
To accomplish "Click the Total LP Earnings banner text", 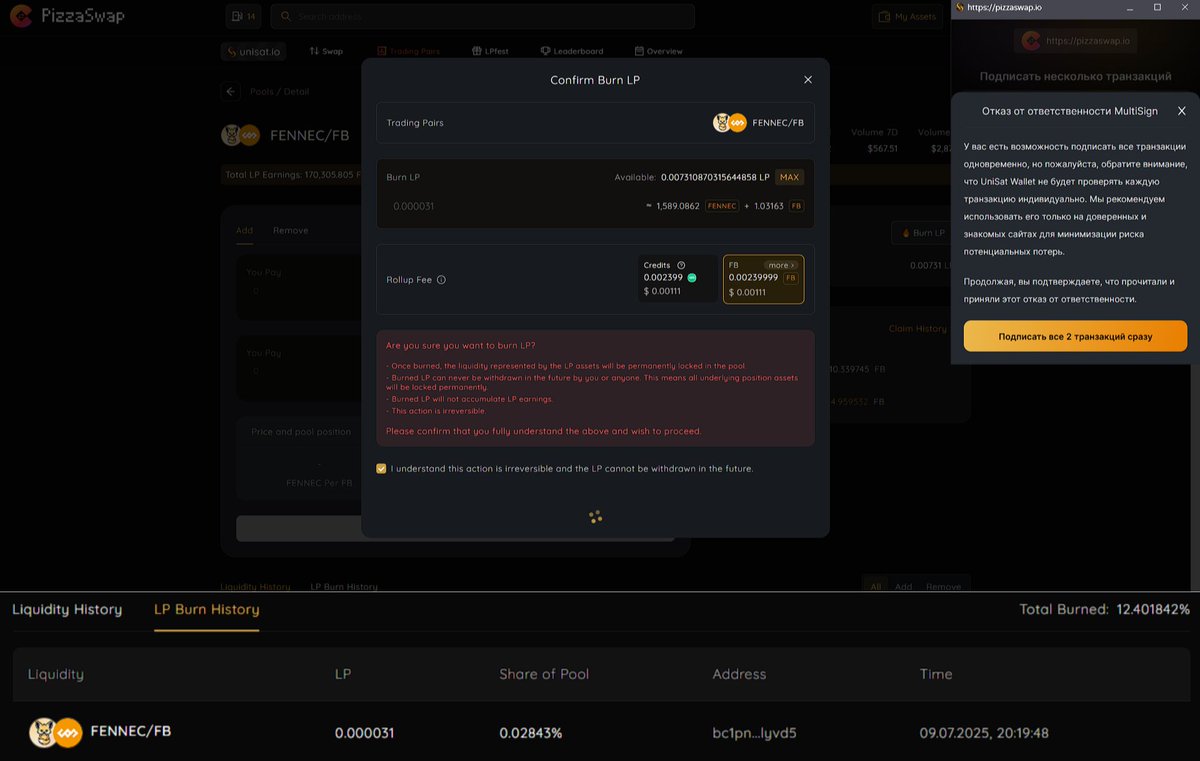I will tap(291, 175).
